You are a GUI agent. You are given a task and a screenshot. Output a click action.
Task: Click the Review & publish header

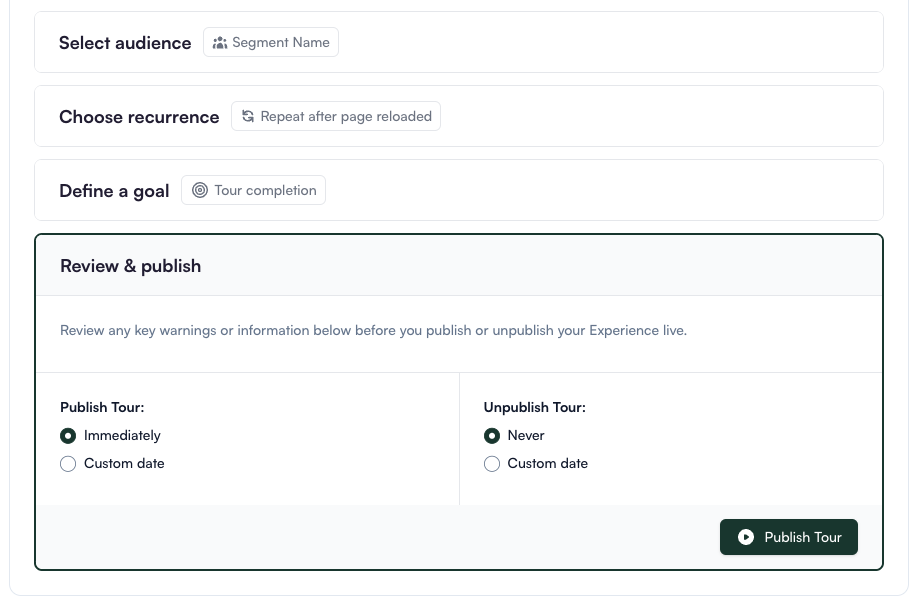click(130, 266)
